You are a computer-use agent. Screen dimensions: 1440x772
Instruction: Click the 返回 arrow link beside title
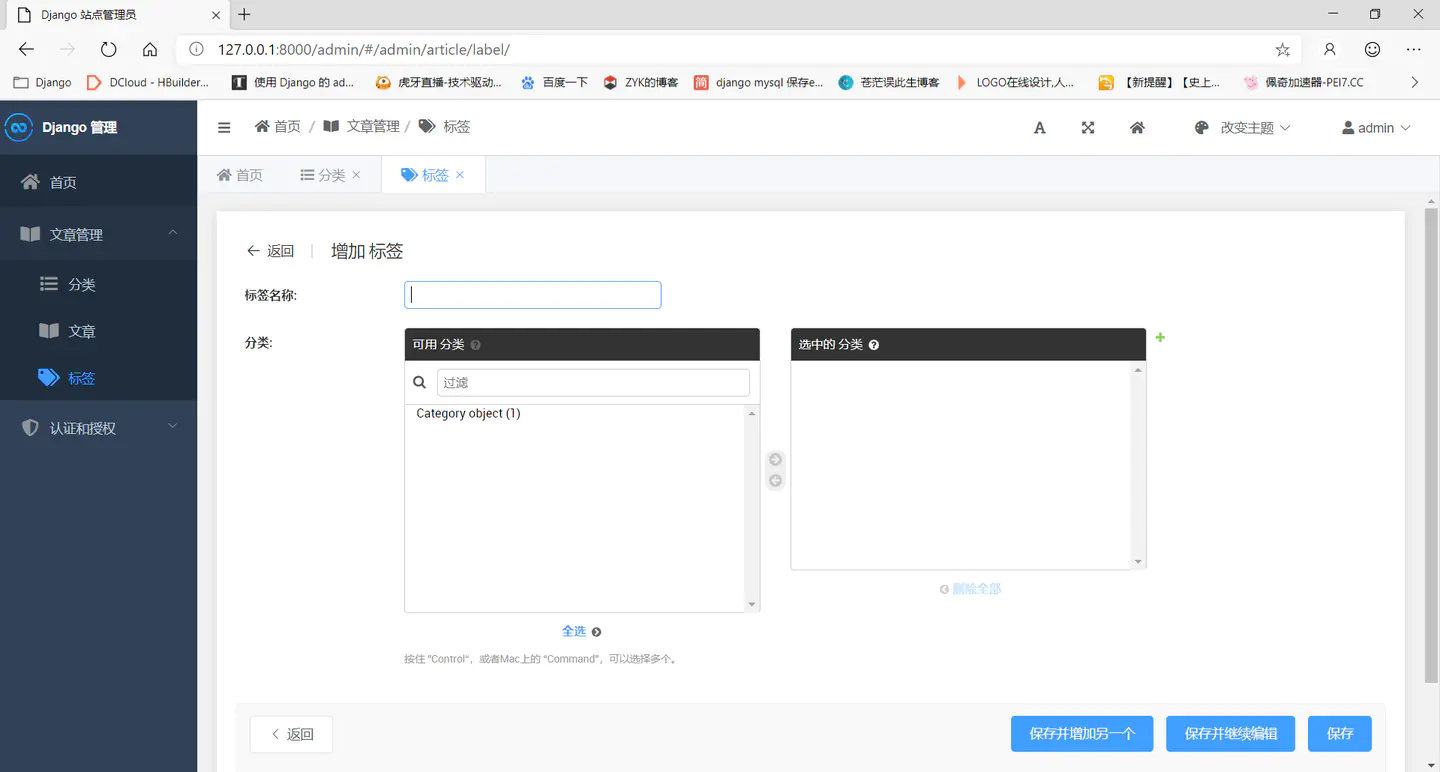pos(270,251)
